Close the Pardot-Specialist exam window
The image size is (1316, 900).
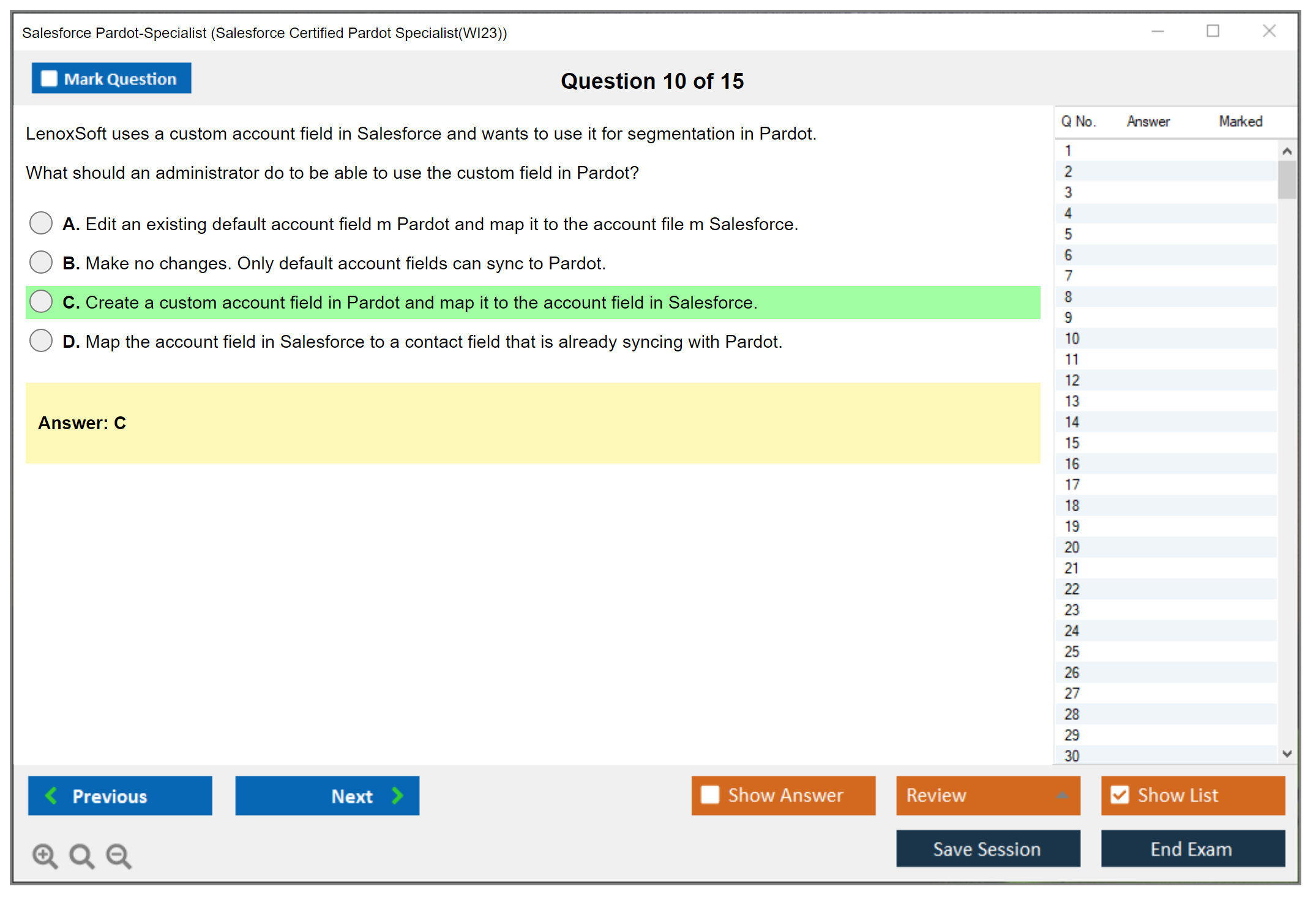click(1269, 31)
